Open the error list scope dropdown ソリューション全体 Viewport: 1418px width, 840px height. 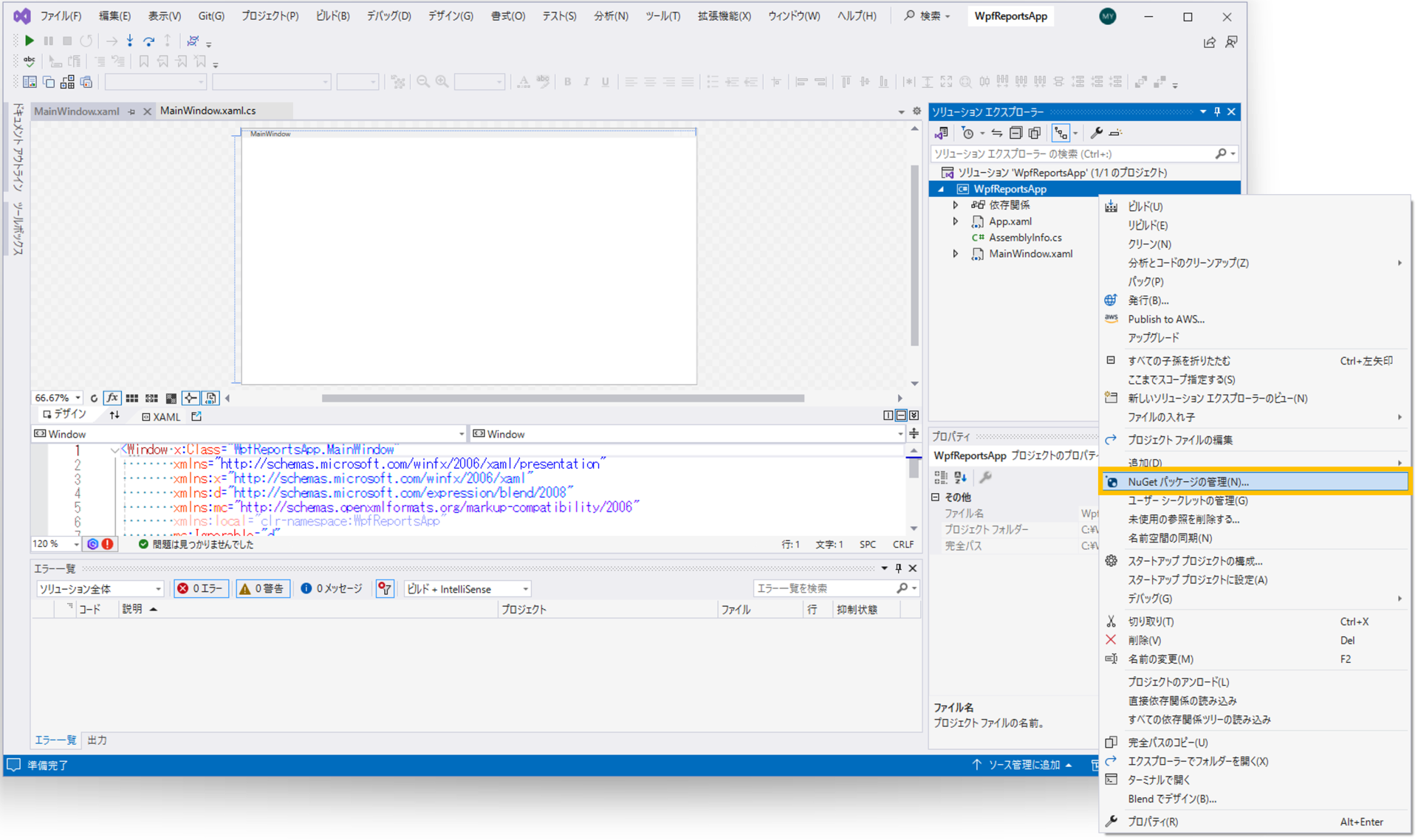click(100, 588)
